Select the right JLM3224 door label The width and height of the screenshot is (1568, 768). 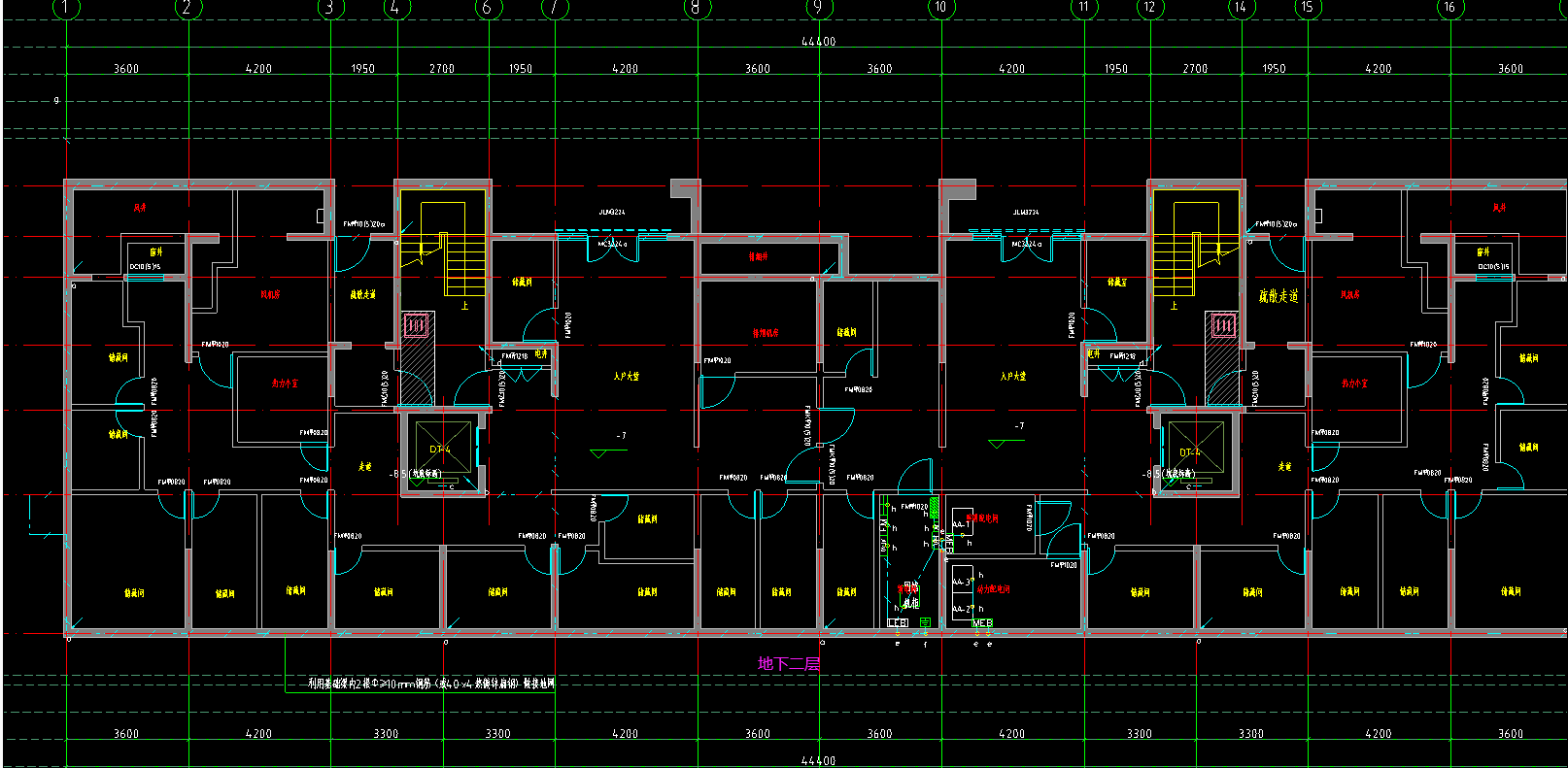click(1026, 212)
